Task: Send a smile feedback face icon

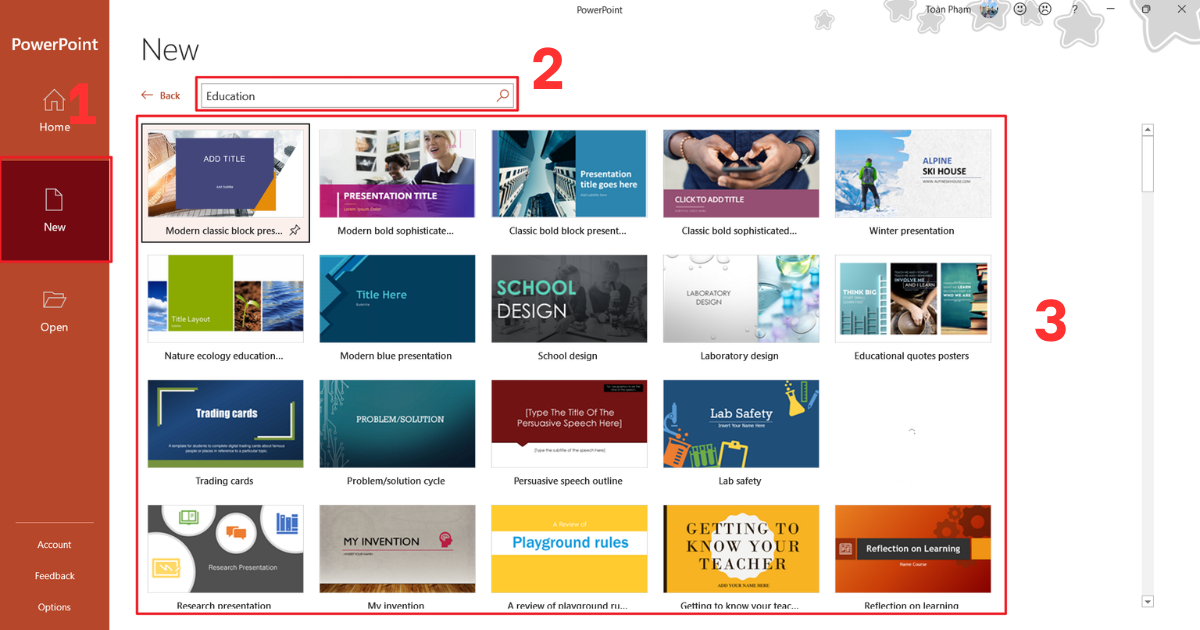Action: click(1020, 9)
